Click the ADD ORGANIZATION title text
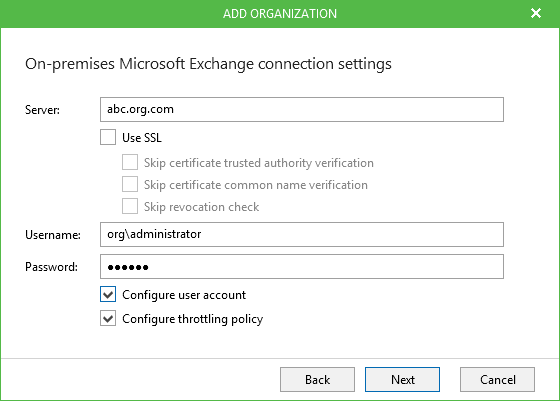The width and height of the screenshot is (560, 401). point(280,14)
